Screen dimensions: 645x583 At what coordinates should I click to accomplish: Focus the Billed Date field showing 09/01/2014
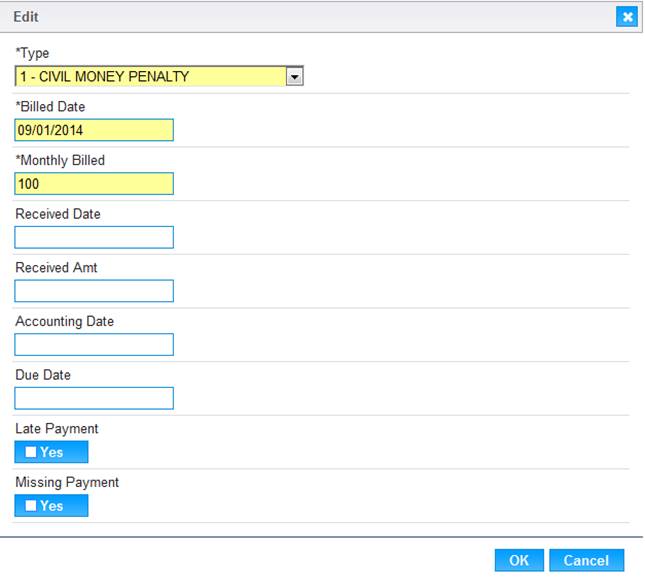pyautogui.click(x=94, y=130)
